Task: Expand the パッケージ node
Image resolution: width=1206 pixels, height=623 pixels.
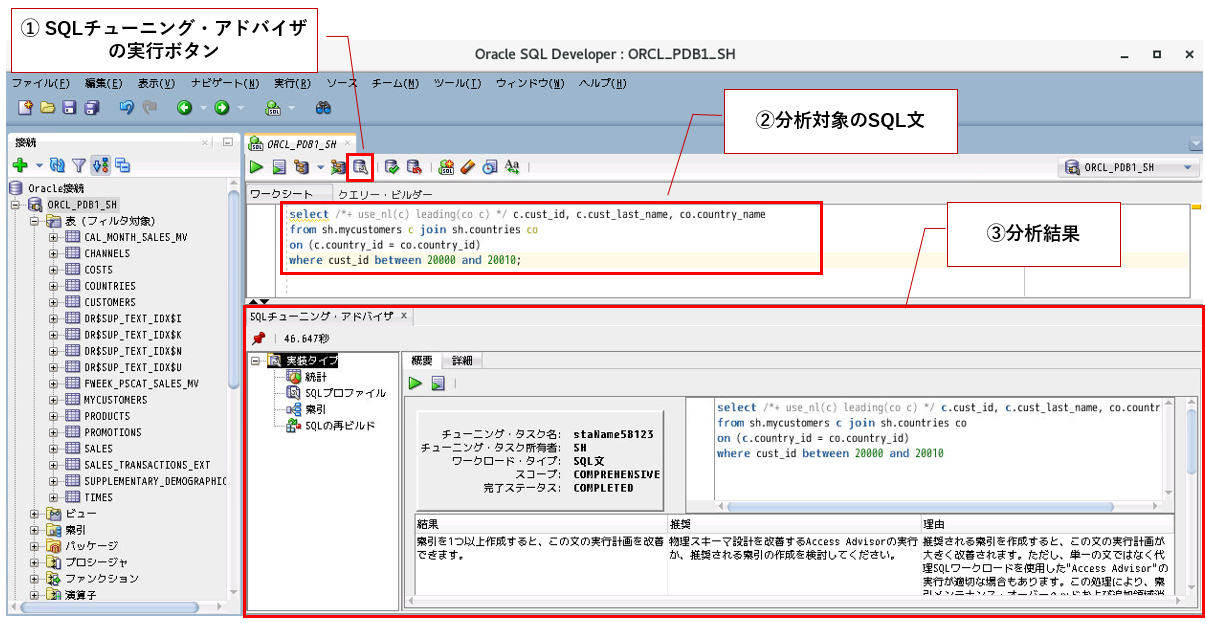Action: [x=35, y=547]
